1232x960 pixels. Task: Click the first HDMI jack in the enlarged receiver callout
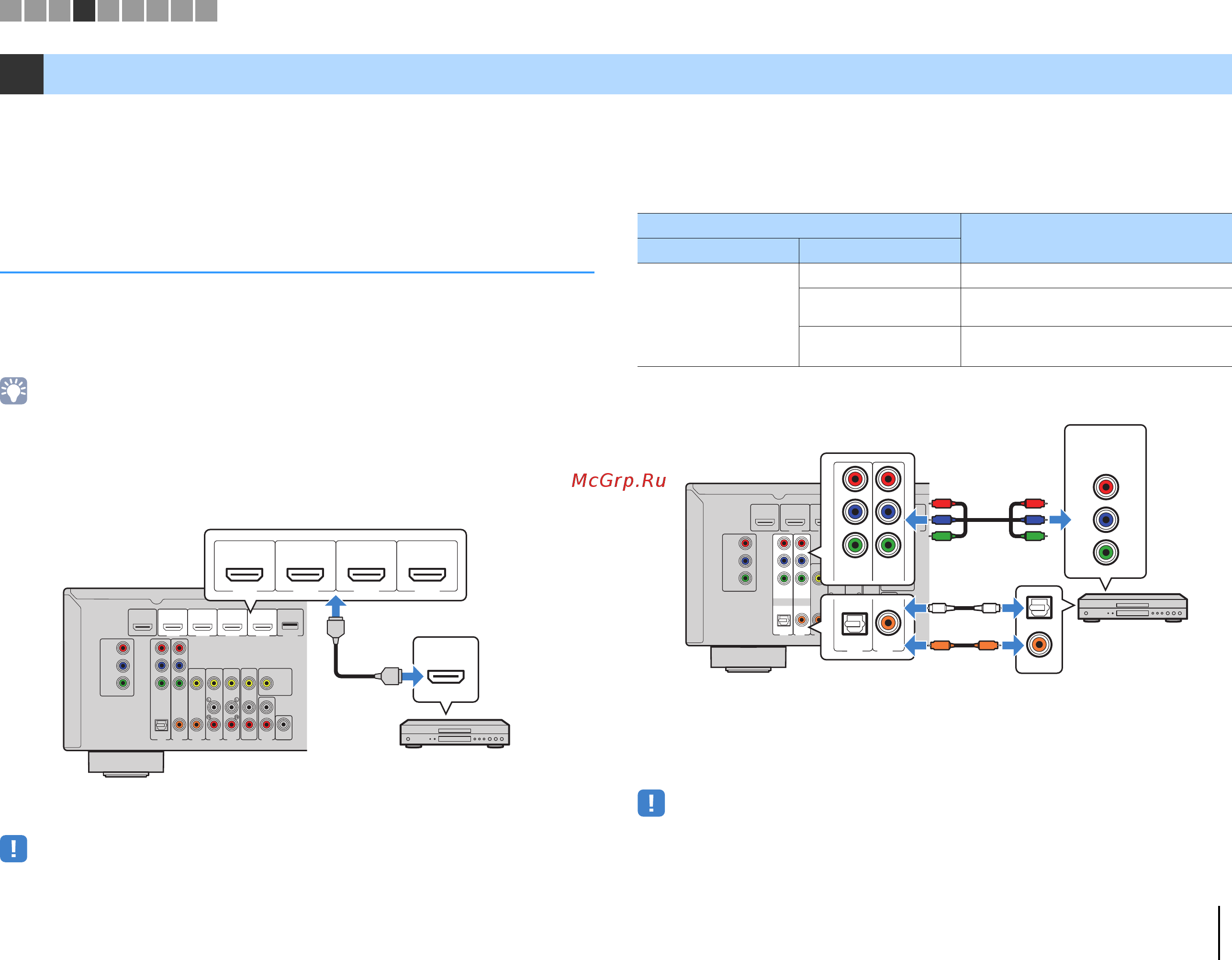tap(244, 575)
